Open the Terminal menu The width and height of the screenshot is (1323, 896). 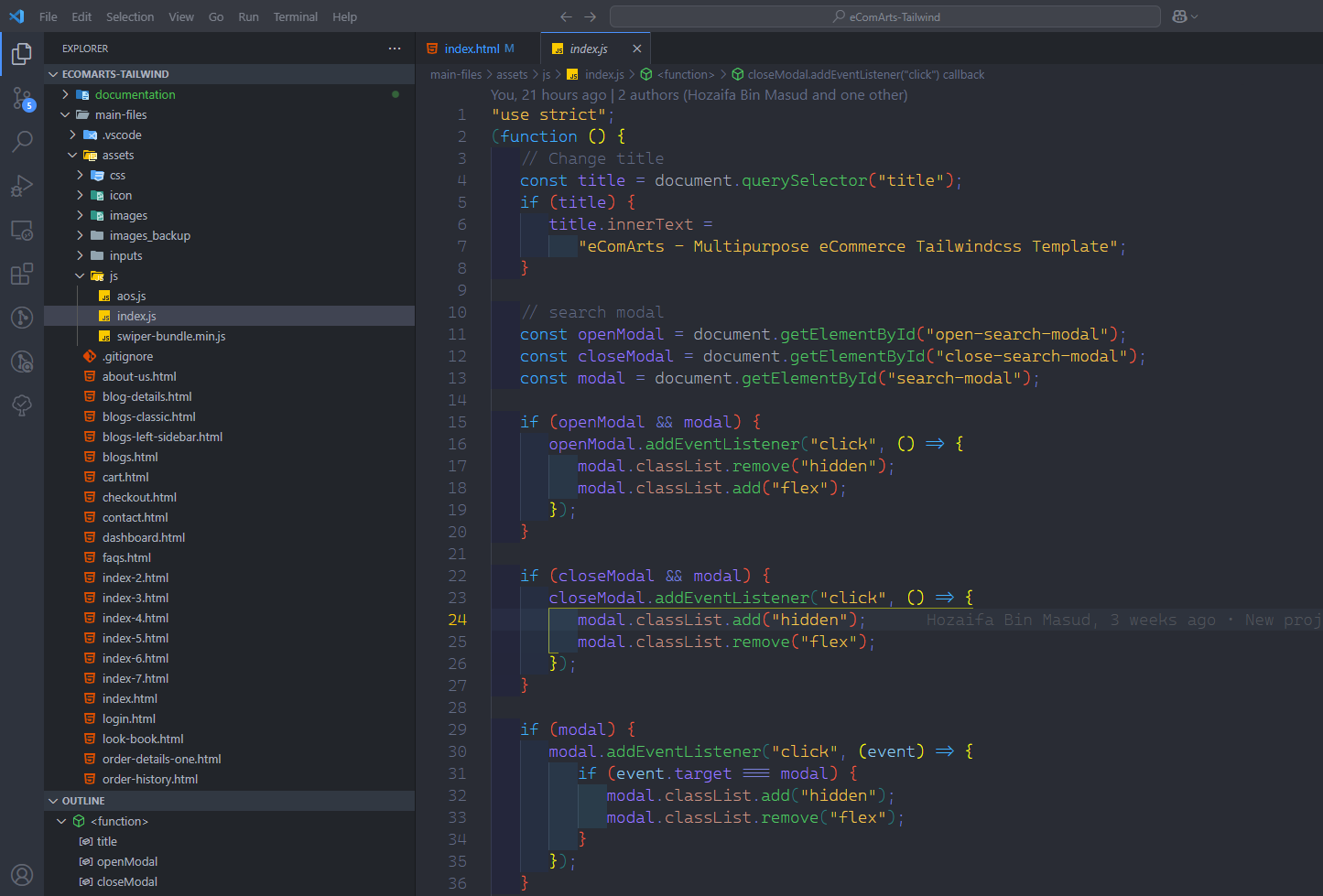point(295,16)
